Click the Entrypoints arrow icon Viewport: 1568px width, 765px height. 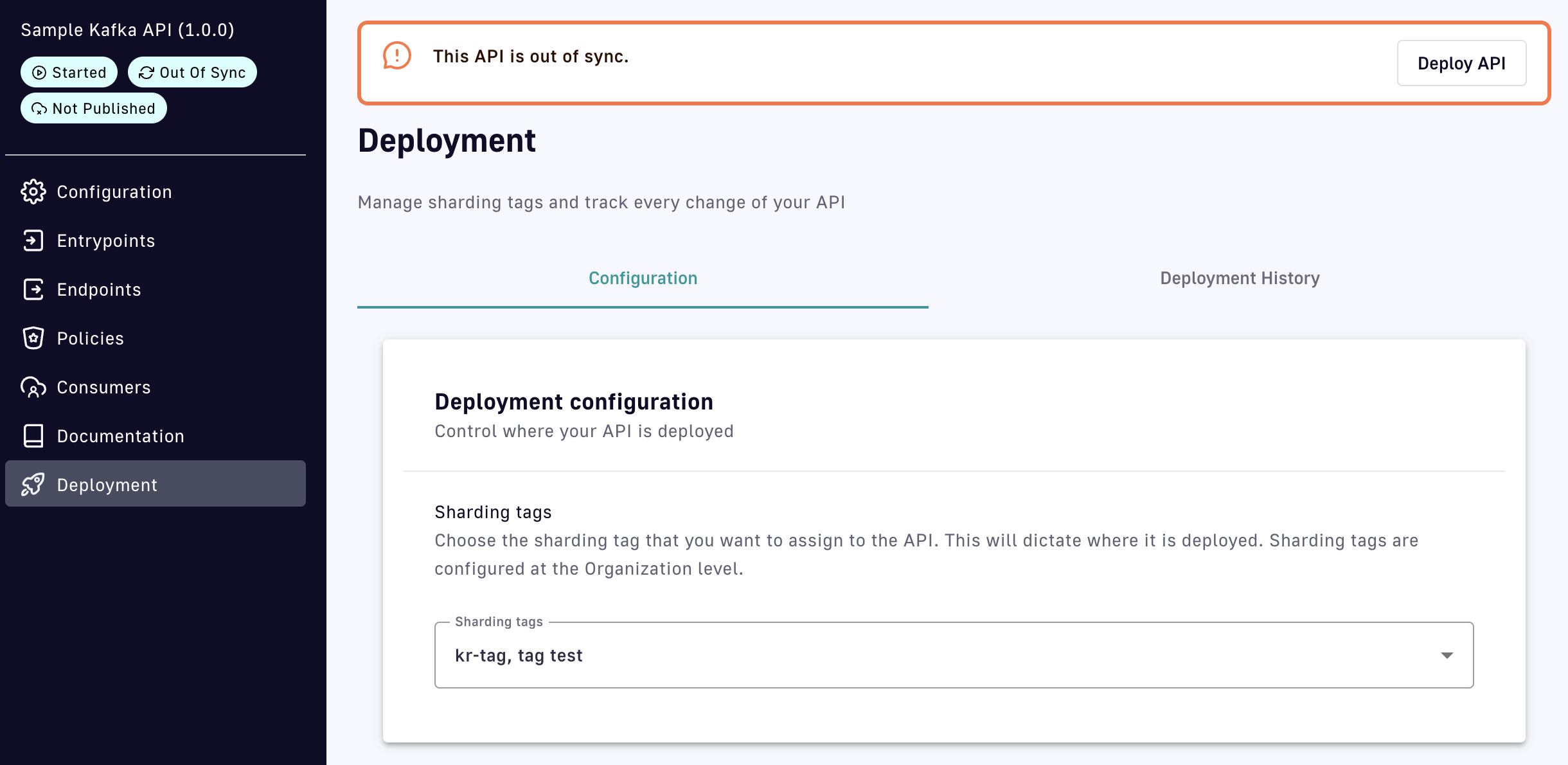pyautogui.click(x=33, y=240)
